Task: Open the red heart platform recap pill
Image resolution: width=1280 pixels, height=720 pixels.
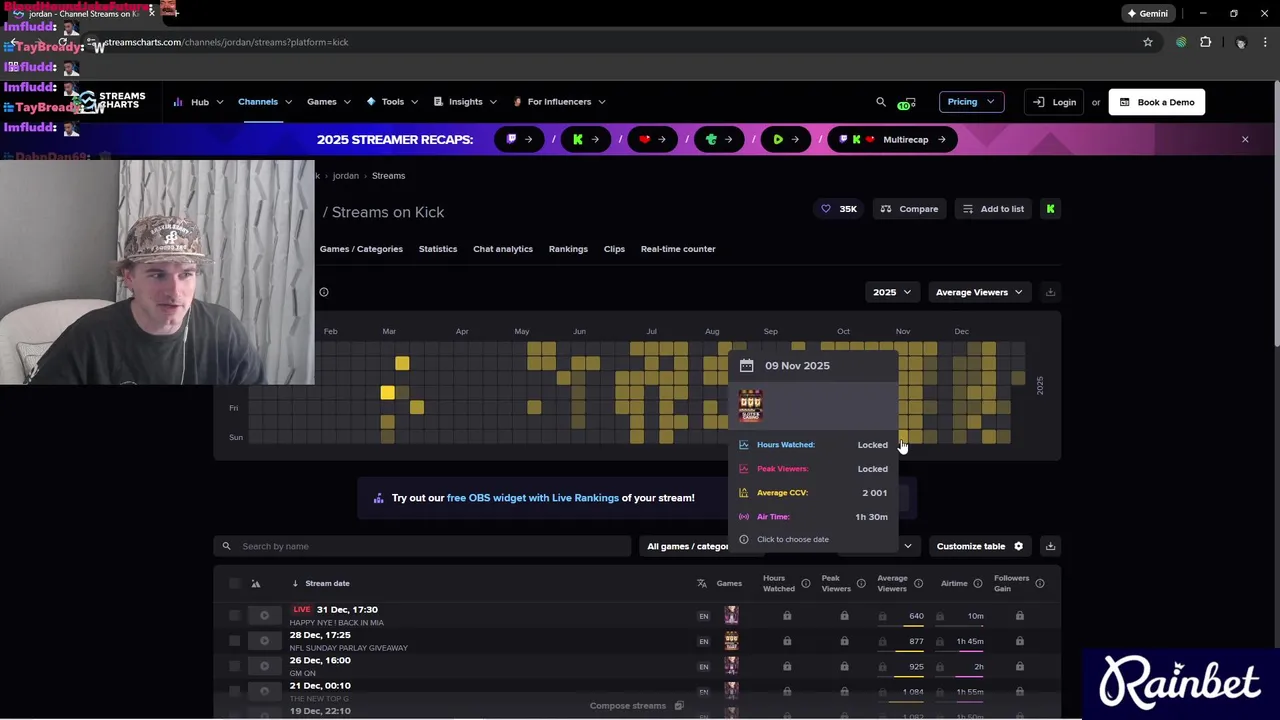Action: tap(652, 140)
